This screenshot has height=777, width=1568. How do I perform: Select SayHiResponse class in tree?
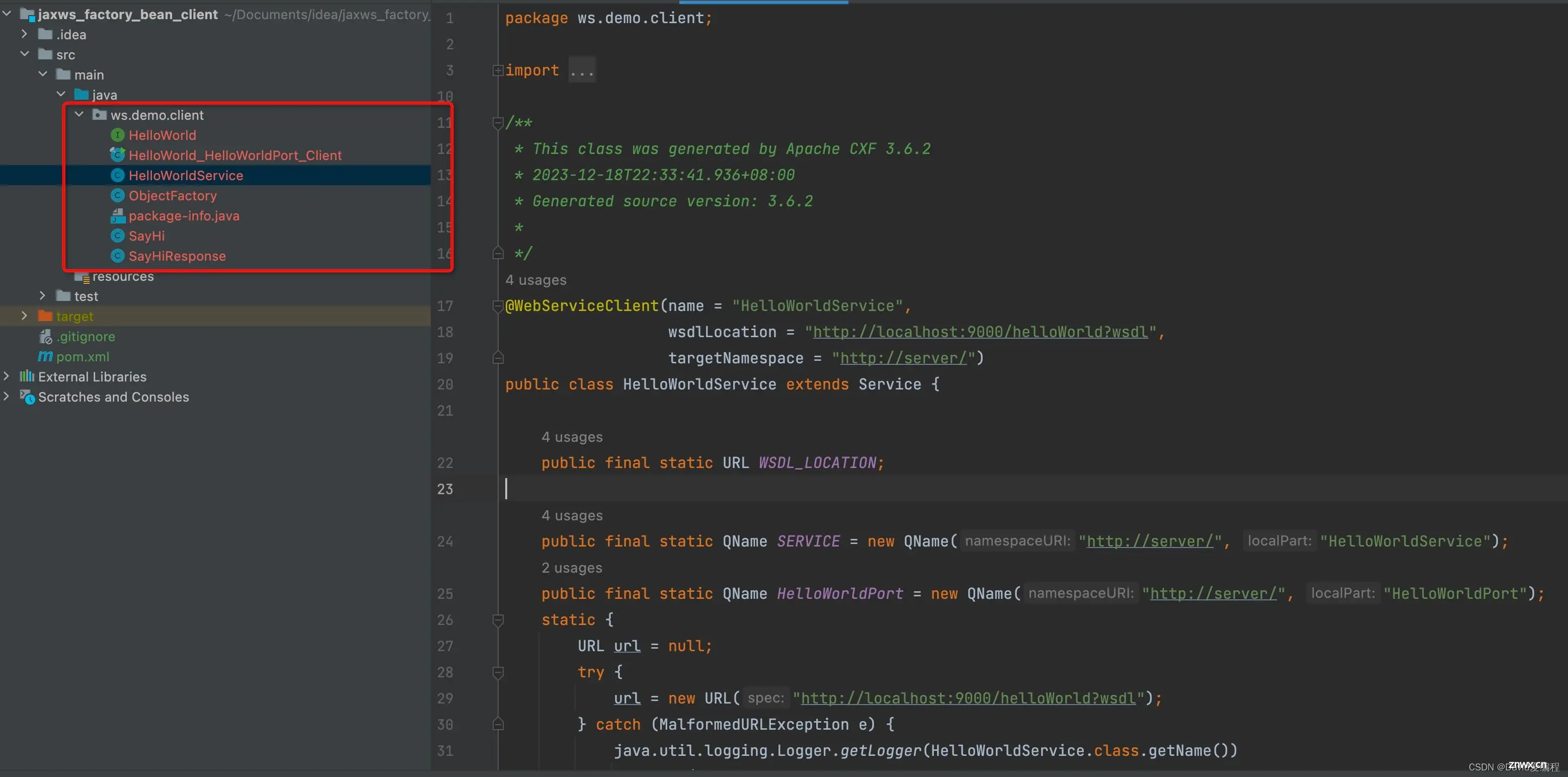click(x=177, y=256)
